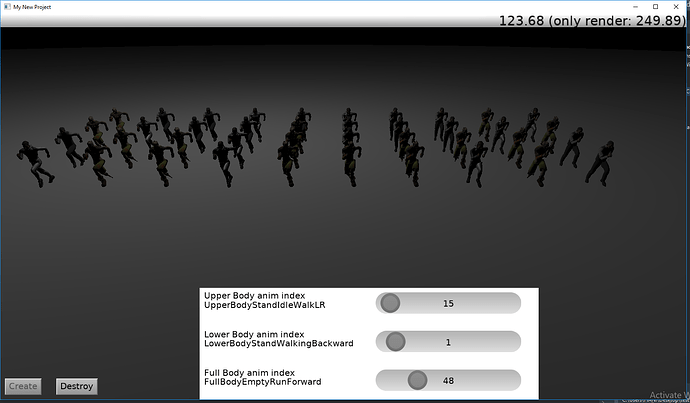Click the app icon in title bar
The width and height of the screenshot is (690, 403).
[x=6, y=6]
